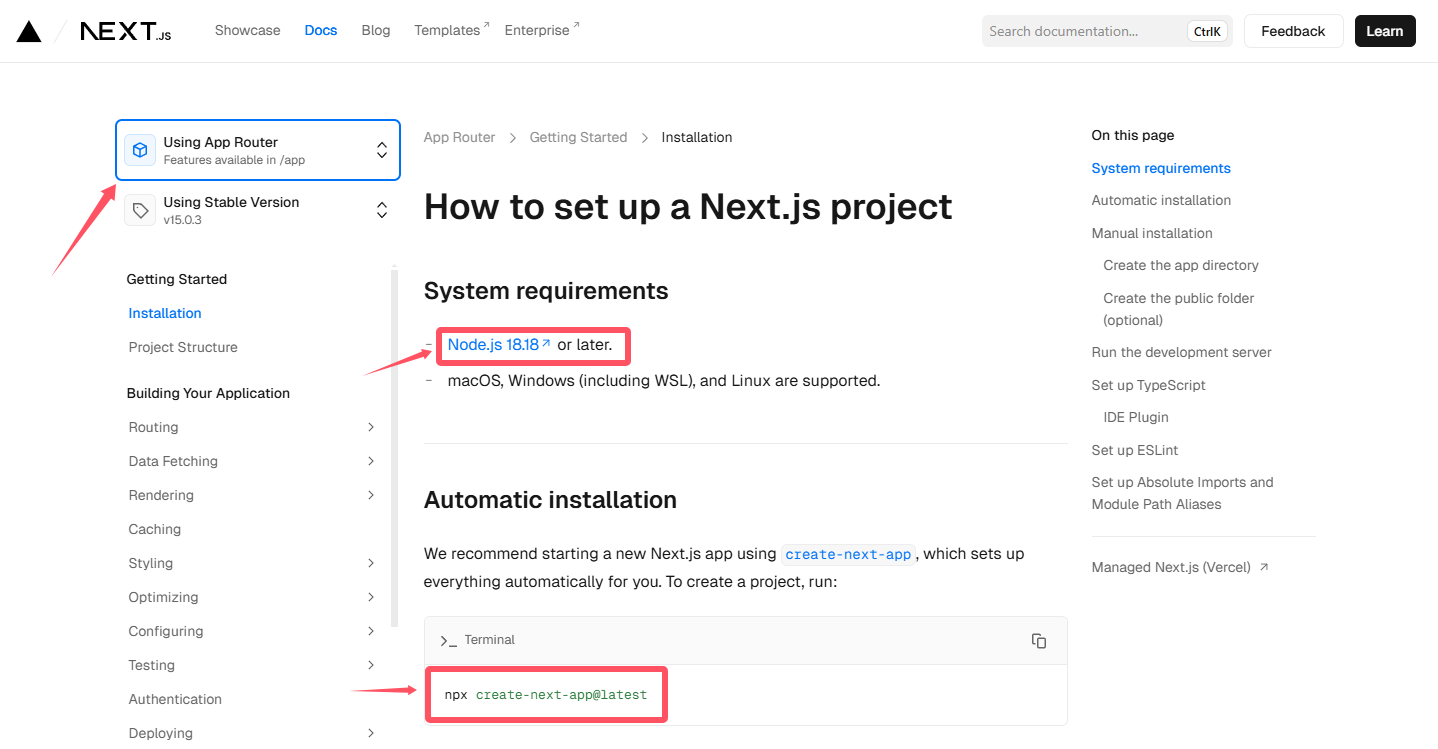The width and height of the screenshot is (1438, 749).
Task: Jump to Create the app directory
Action: [1181, 265]
